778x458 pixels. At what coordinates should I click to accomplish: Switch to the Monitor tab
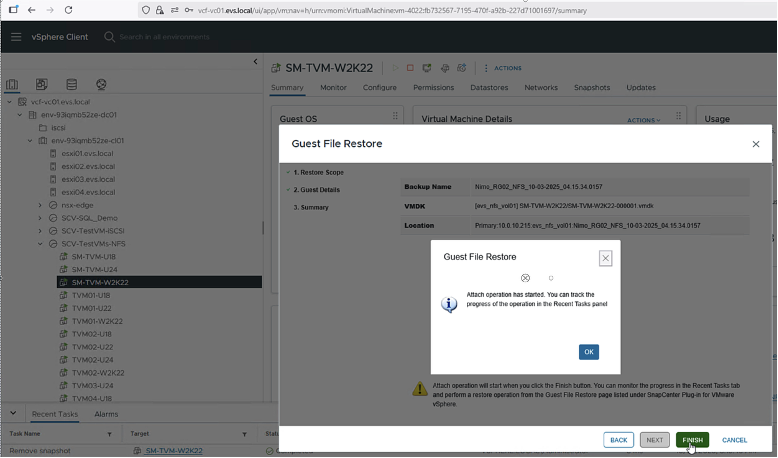(333, 87)
